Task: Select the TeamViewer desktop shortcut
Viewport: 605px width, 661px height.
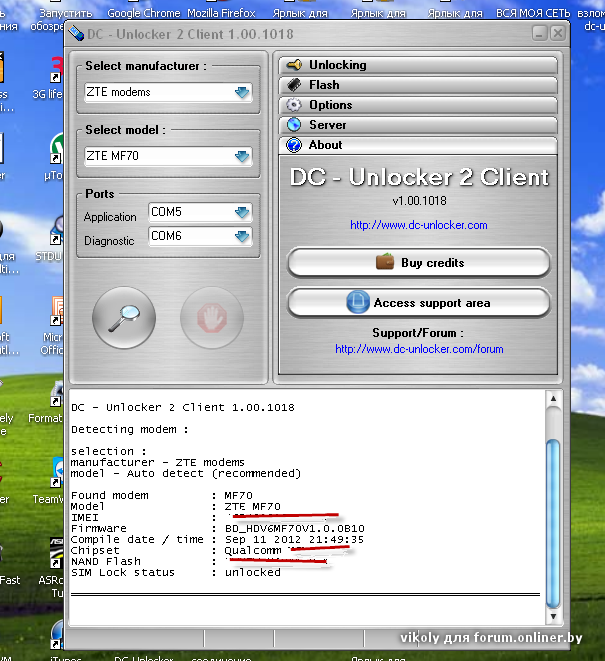Action: coord(49,483)
